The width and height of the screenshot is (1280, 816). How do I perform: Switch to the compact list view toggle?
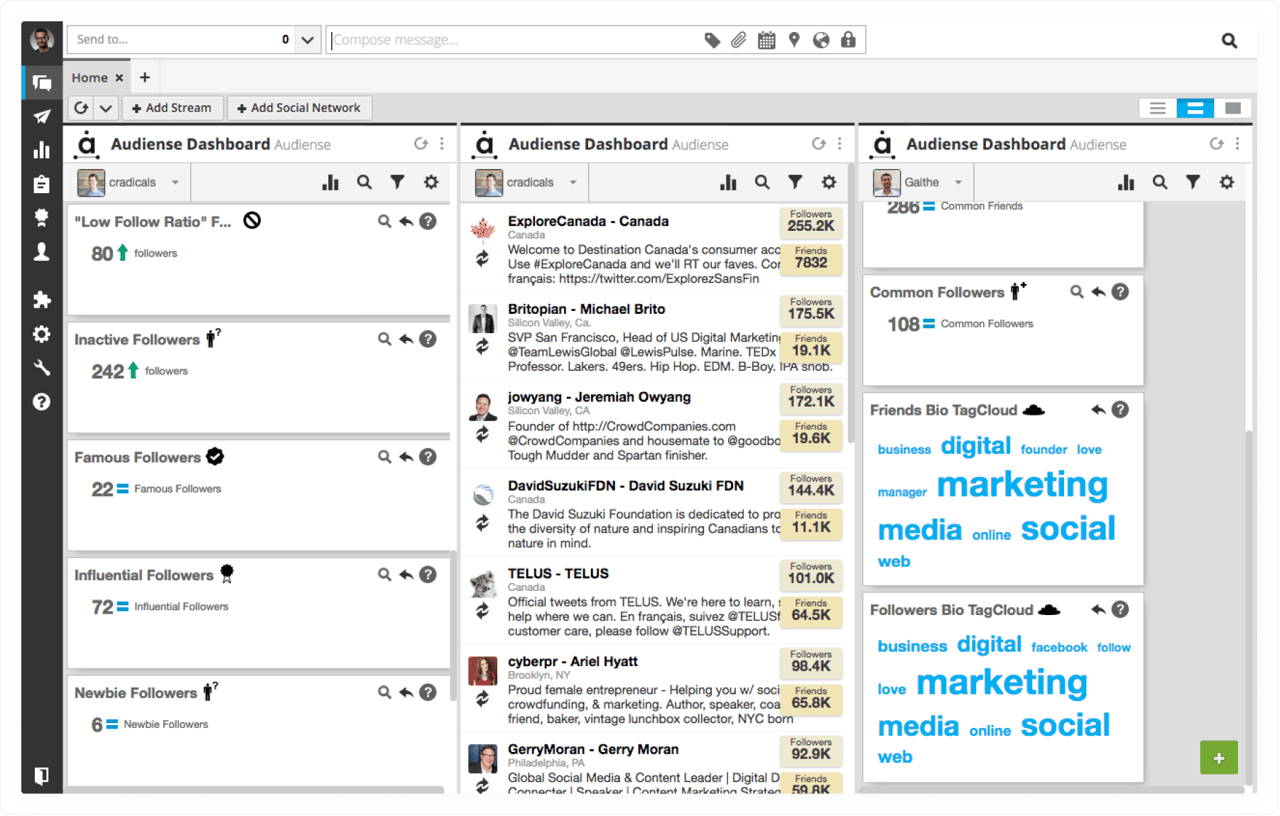click(x=1157, y=108)
